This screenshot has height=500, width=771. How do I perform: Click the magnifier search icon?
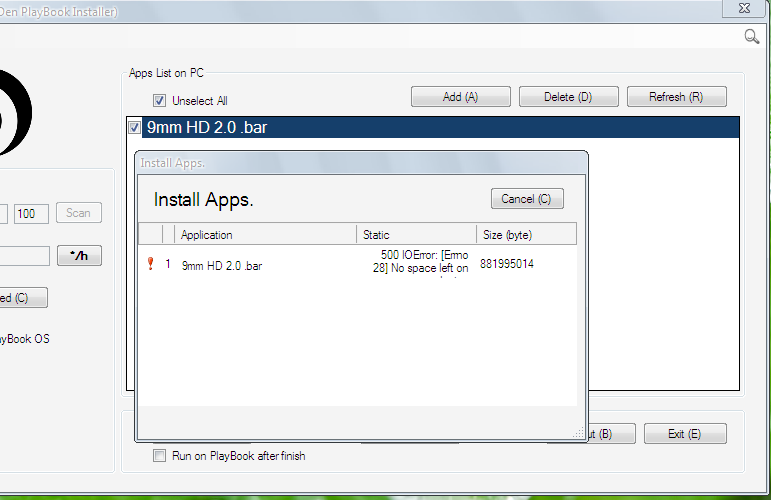[751, 36]
